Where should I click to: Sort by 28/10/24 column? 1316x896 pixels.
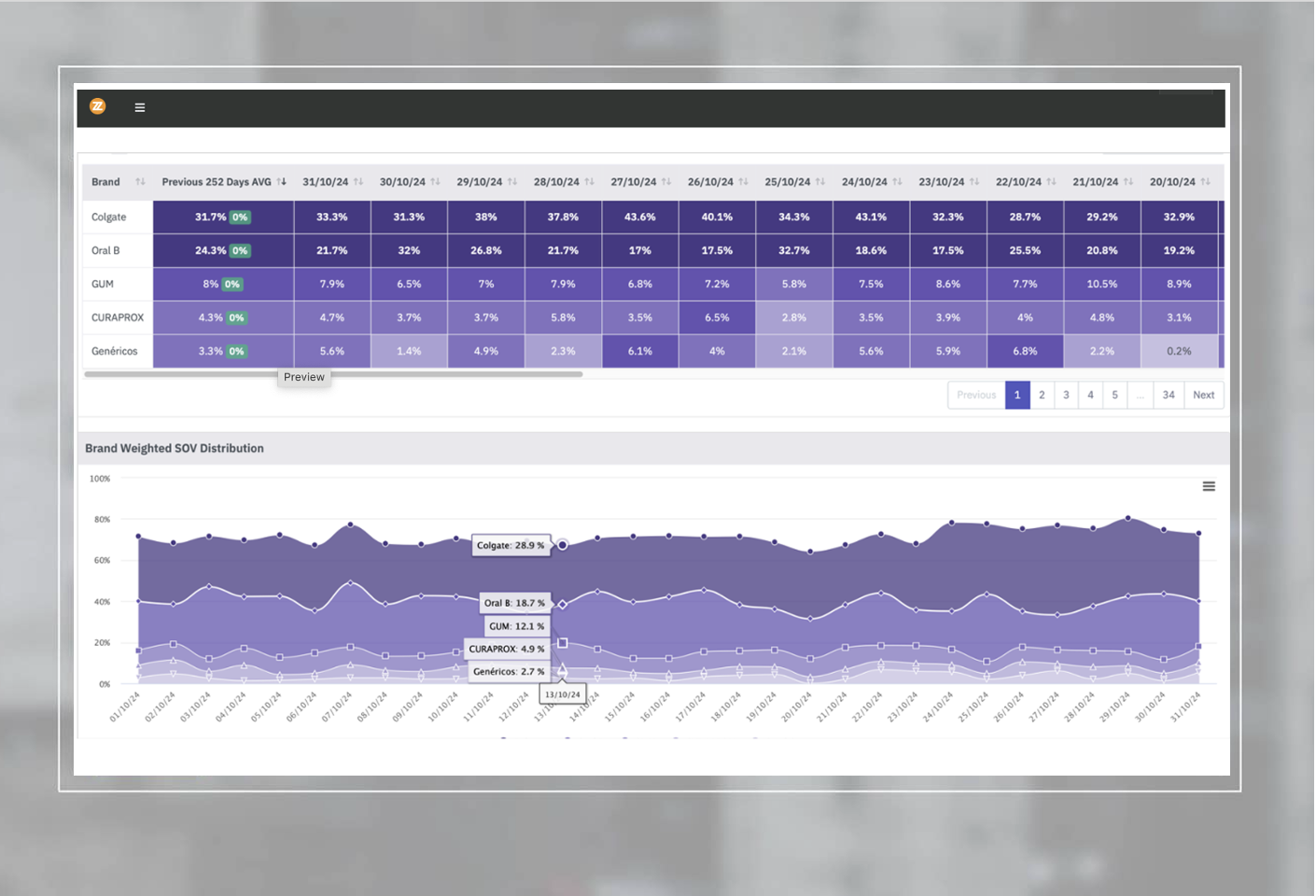589,182
